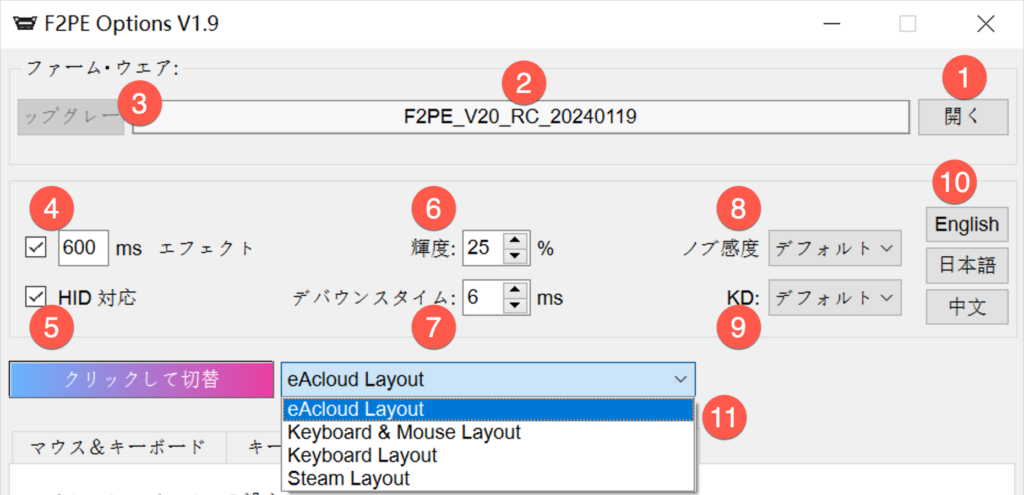The width and height of the screenshot is (1024, 495).
Task: Click the F2PE app icon in title bar
Action: 26,25
